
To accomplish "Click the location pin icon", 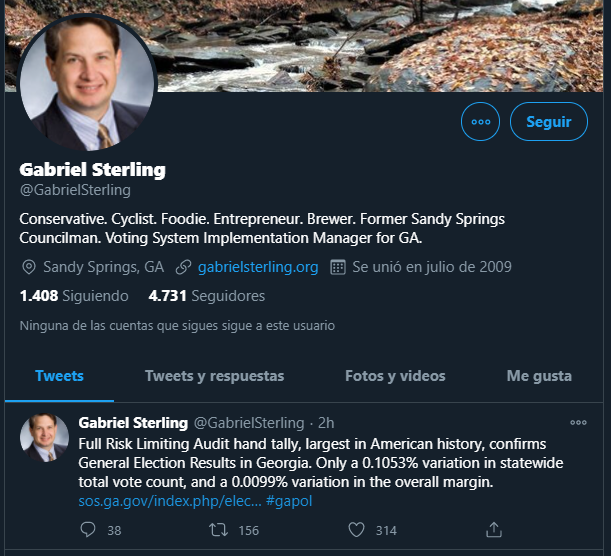I will (29, 267).
